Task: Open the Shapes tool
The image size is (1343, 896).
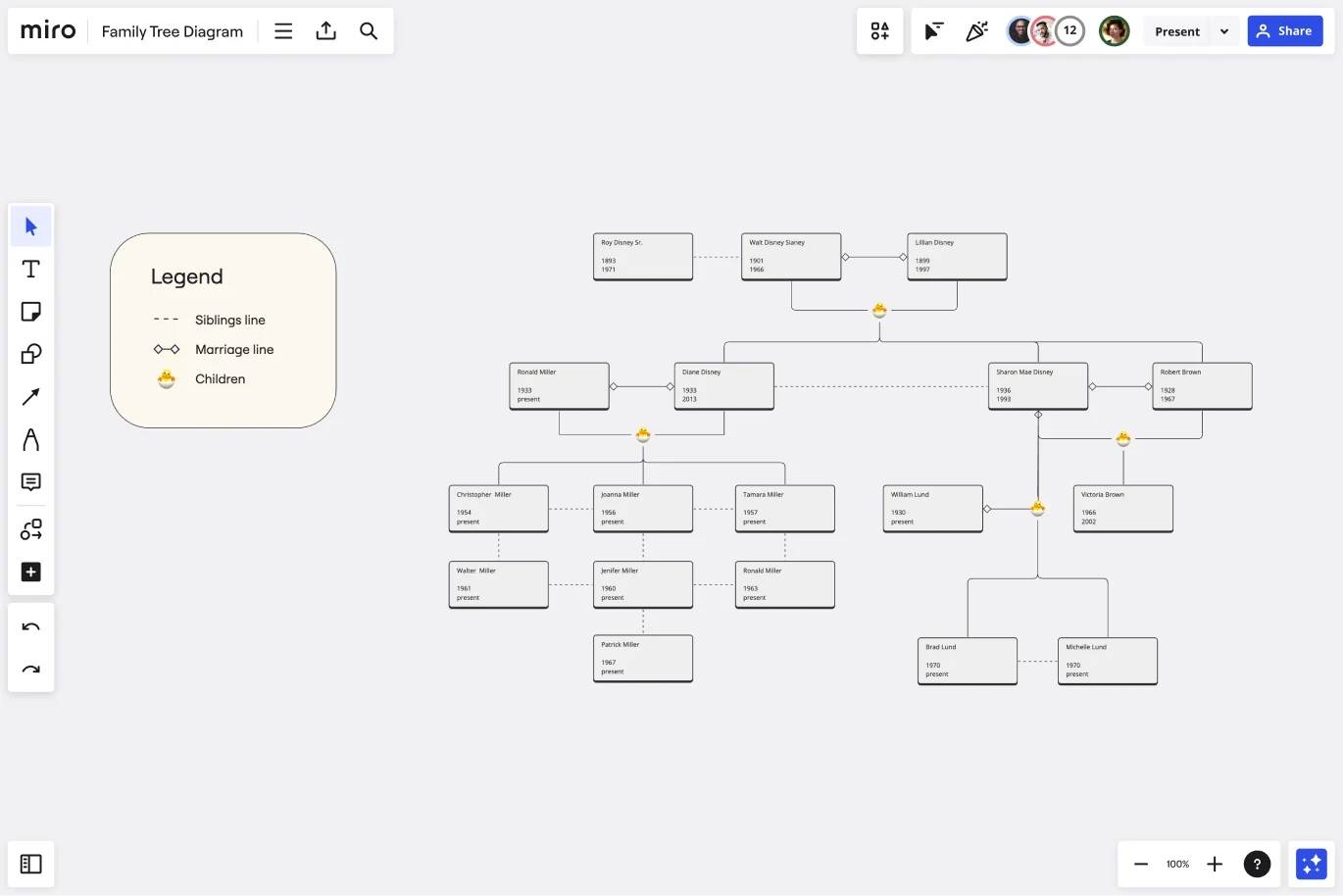Action: pyautogui.click(x=31, y=354)
